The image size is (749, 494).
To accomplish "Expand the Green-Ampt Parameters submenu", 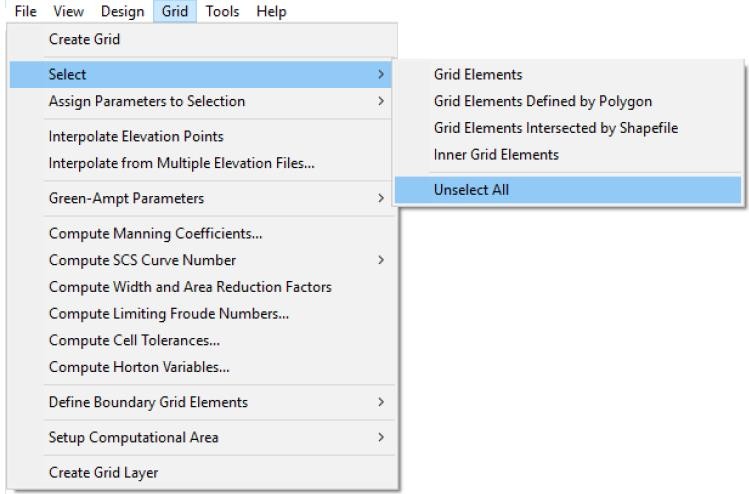I will coord(126,198).
